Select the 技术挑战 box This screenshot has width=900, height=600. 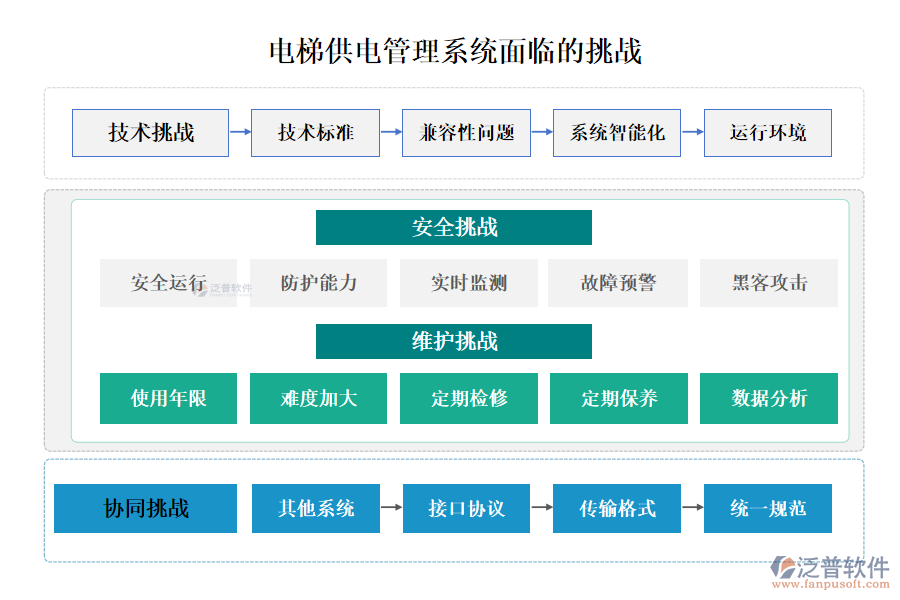(150, 132)
